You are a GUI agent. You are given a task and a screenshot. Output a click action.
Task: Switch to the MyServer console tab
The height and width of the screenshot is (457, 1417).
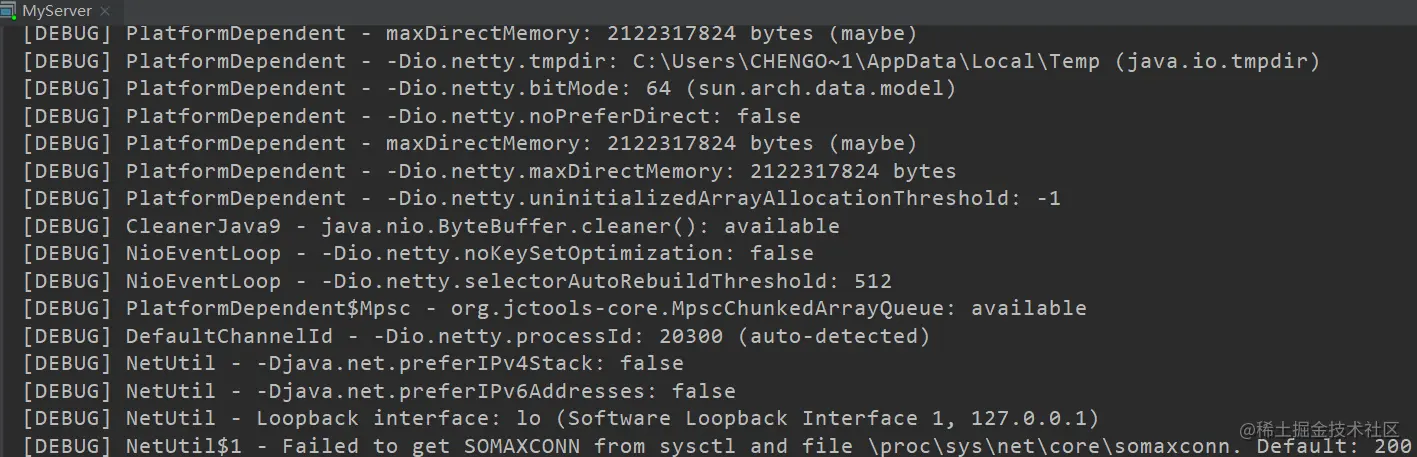(57, 11)
